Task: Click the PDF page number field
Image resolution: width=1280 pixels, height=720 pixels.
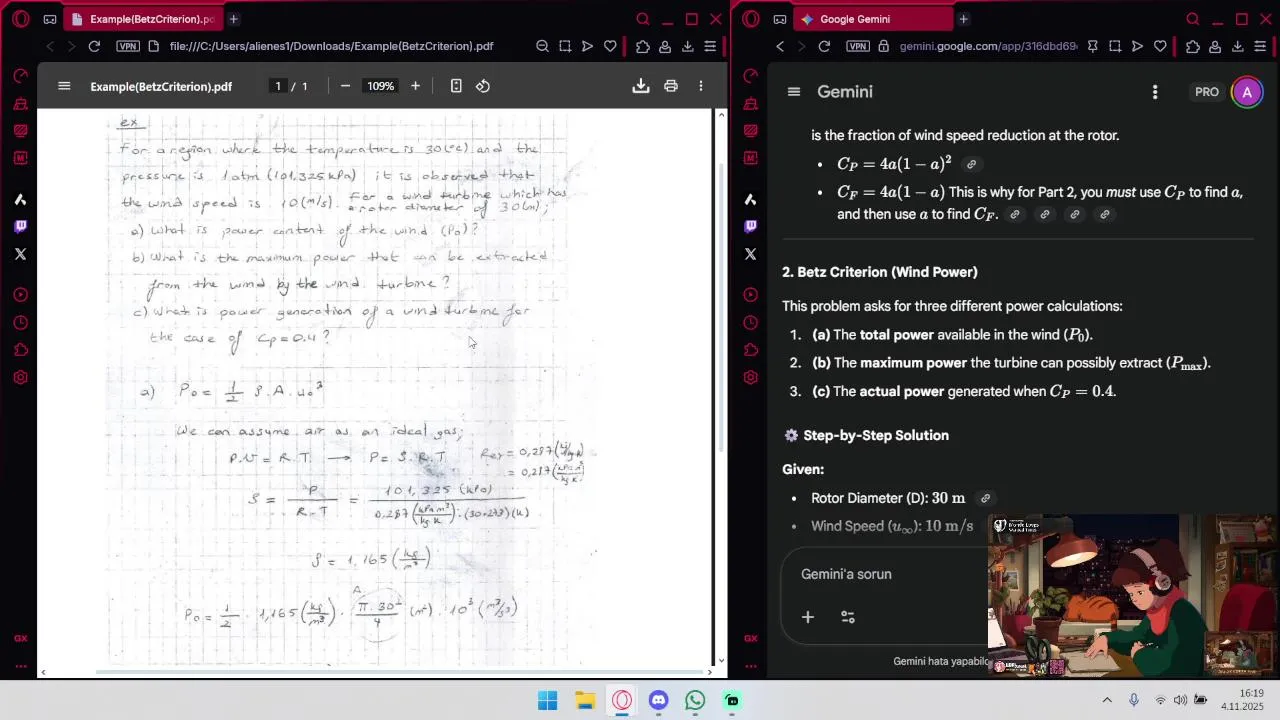Action: click(x=278, y=86)
